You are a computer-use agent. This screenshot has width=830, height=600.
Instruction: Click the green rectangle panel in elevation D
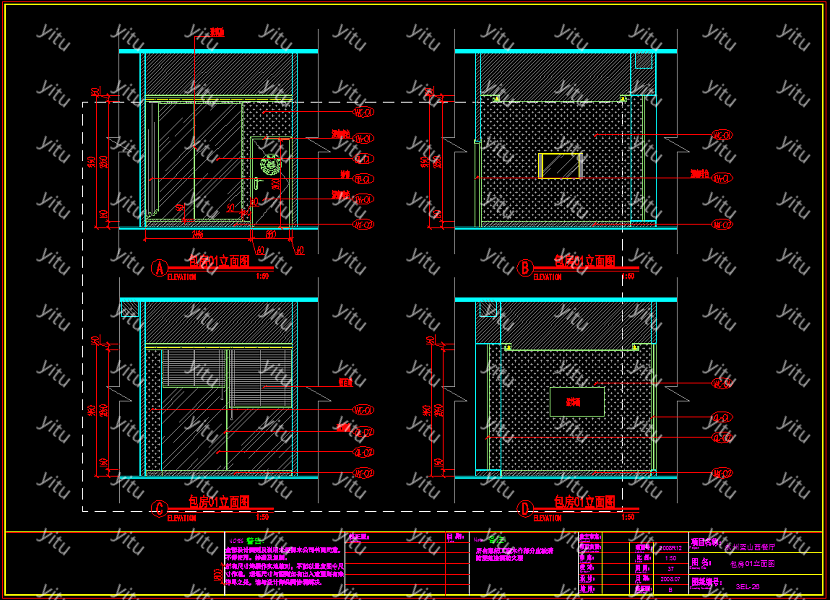point(577,402)
